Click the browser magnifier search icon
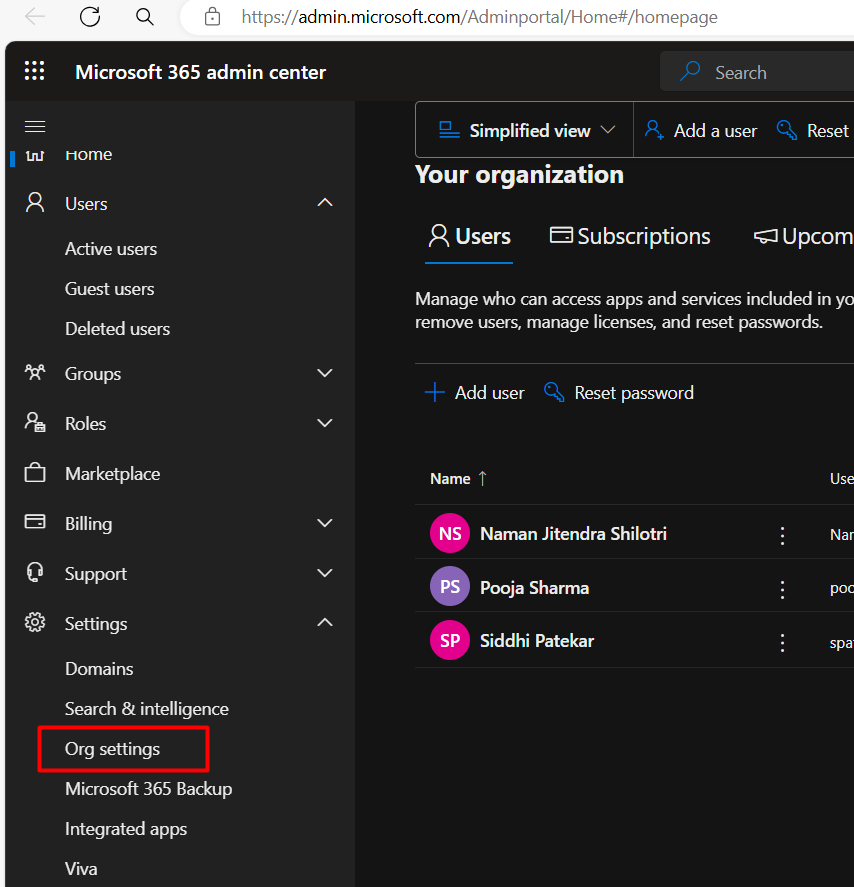The width and height of the screenshot is (854, 887). [145, 17]
